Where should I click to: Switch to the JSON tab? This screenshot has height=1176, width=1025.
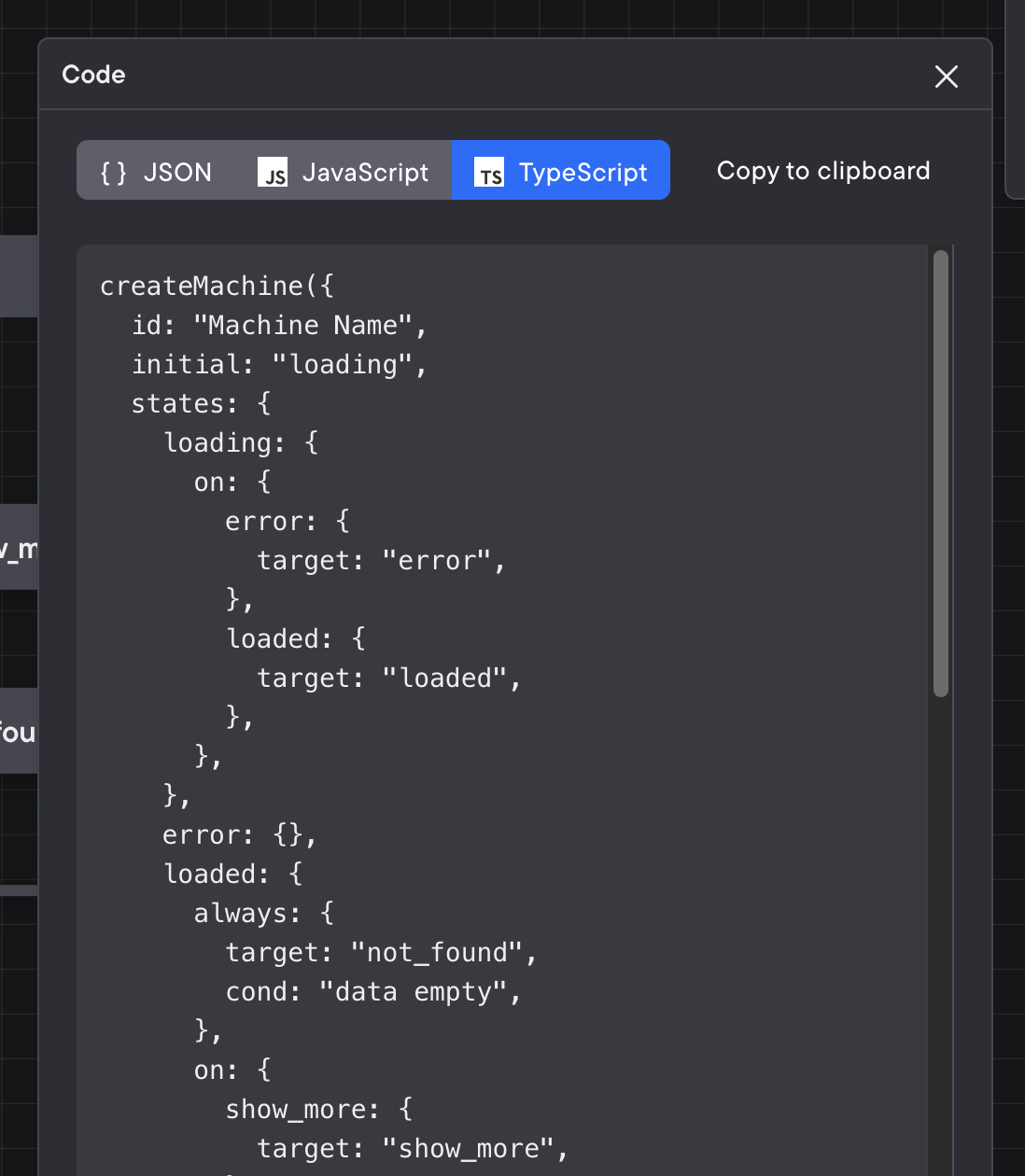click(x=156, y=171)
